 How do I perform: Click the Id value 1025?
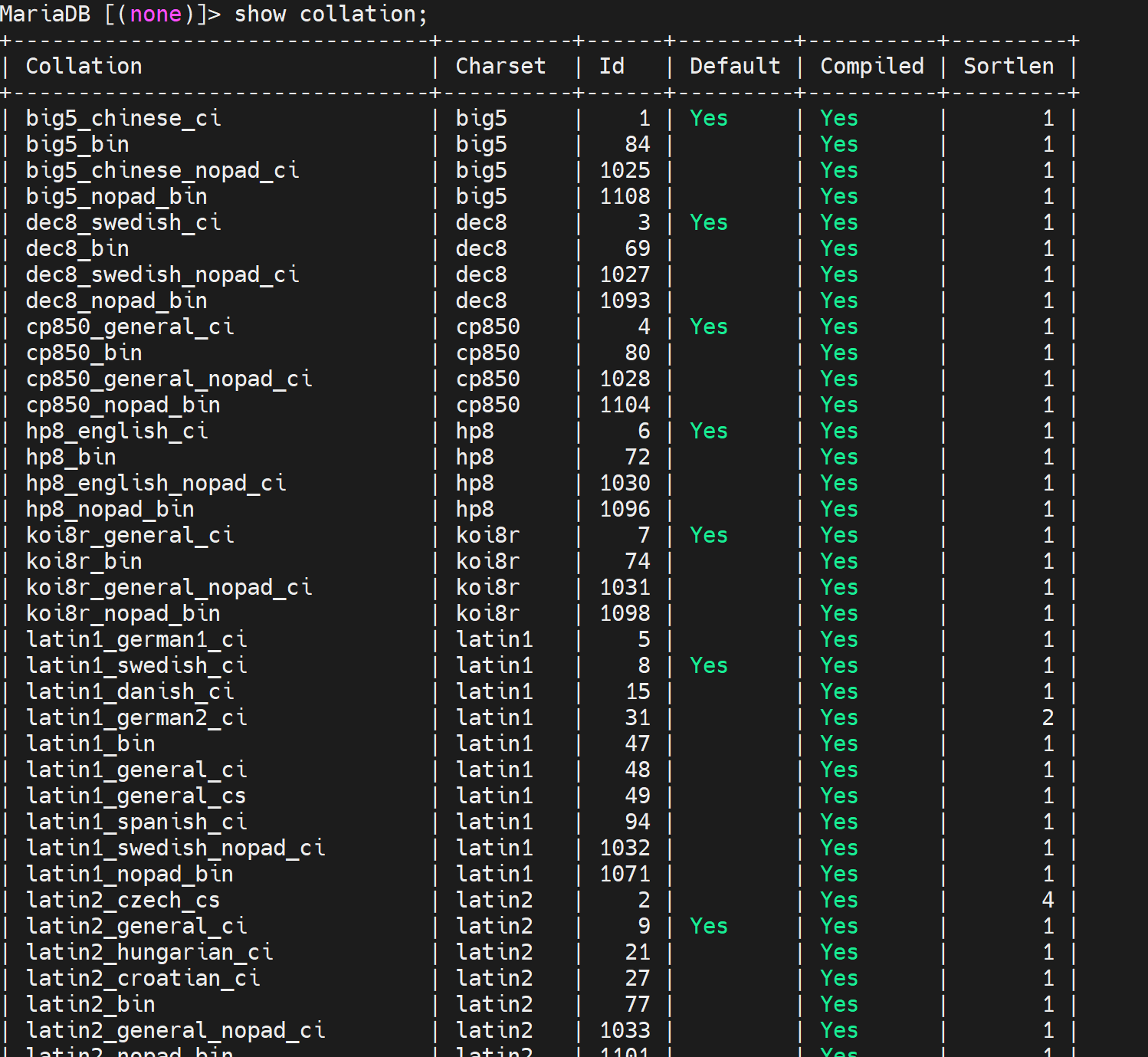[625, 171]
